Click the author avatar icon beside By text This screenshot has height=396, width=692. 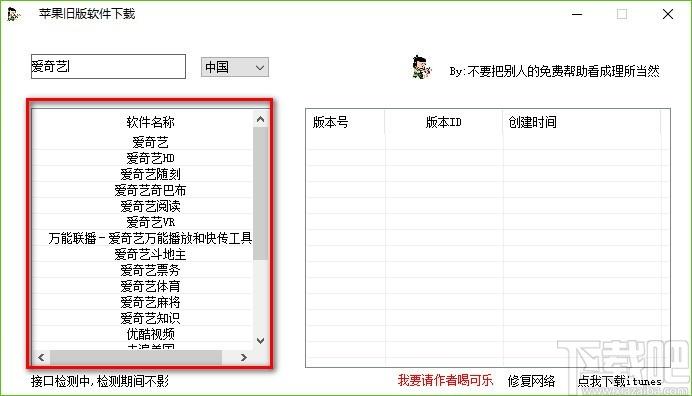(x=421, y=68)
